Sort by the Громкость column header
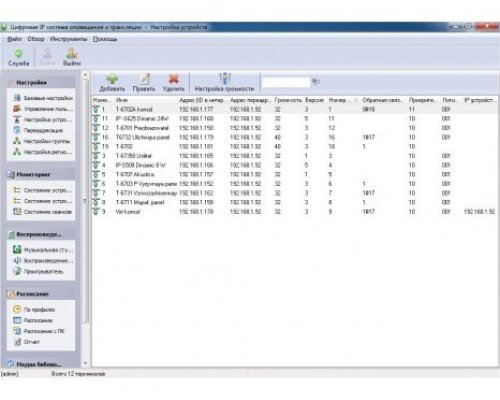The image size is (500, 400). coord(288,100)
